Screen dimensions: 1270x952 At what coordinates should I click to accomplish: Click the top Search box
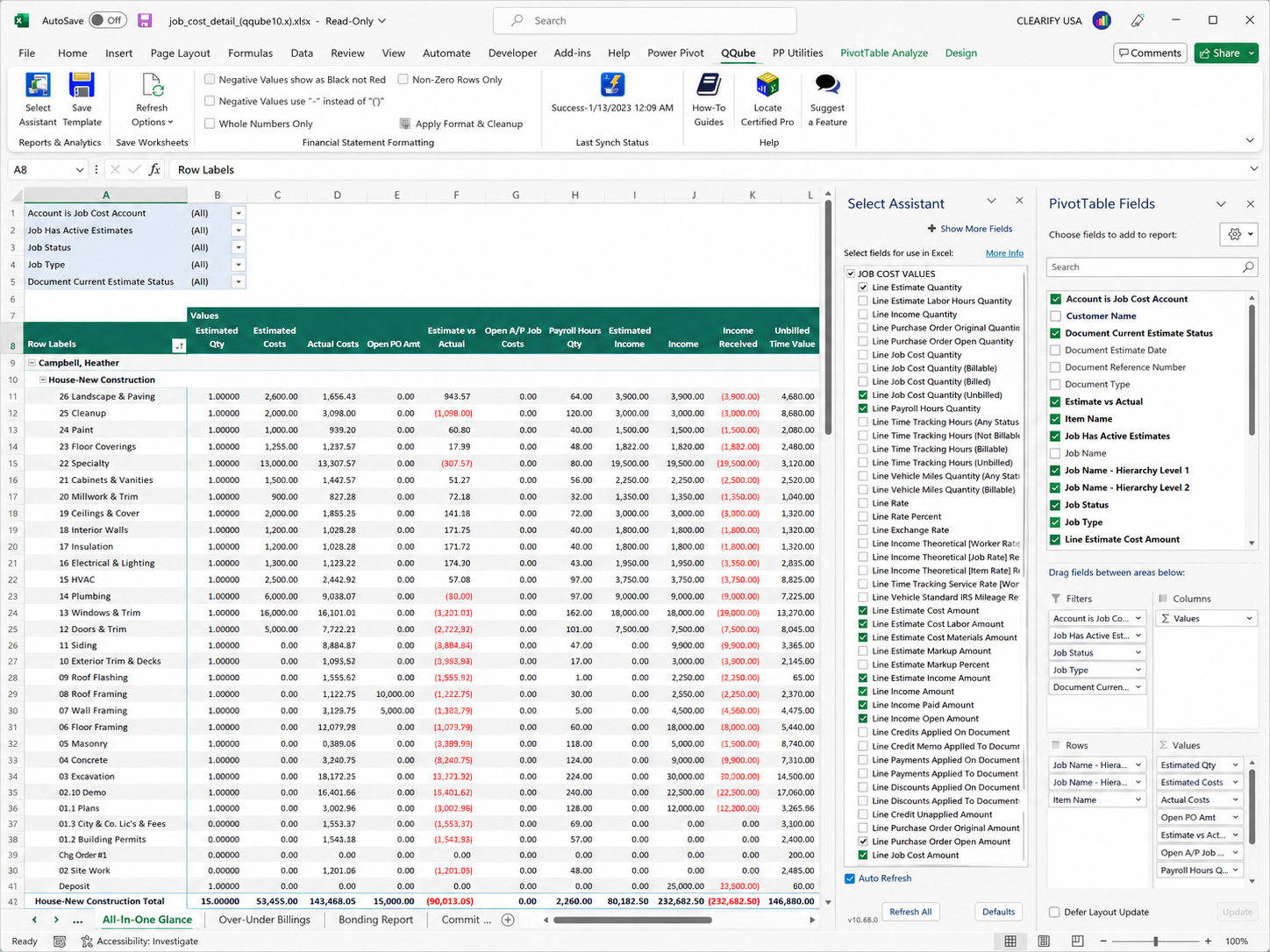(646, 20)
